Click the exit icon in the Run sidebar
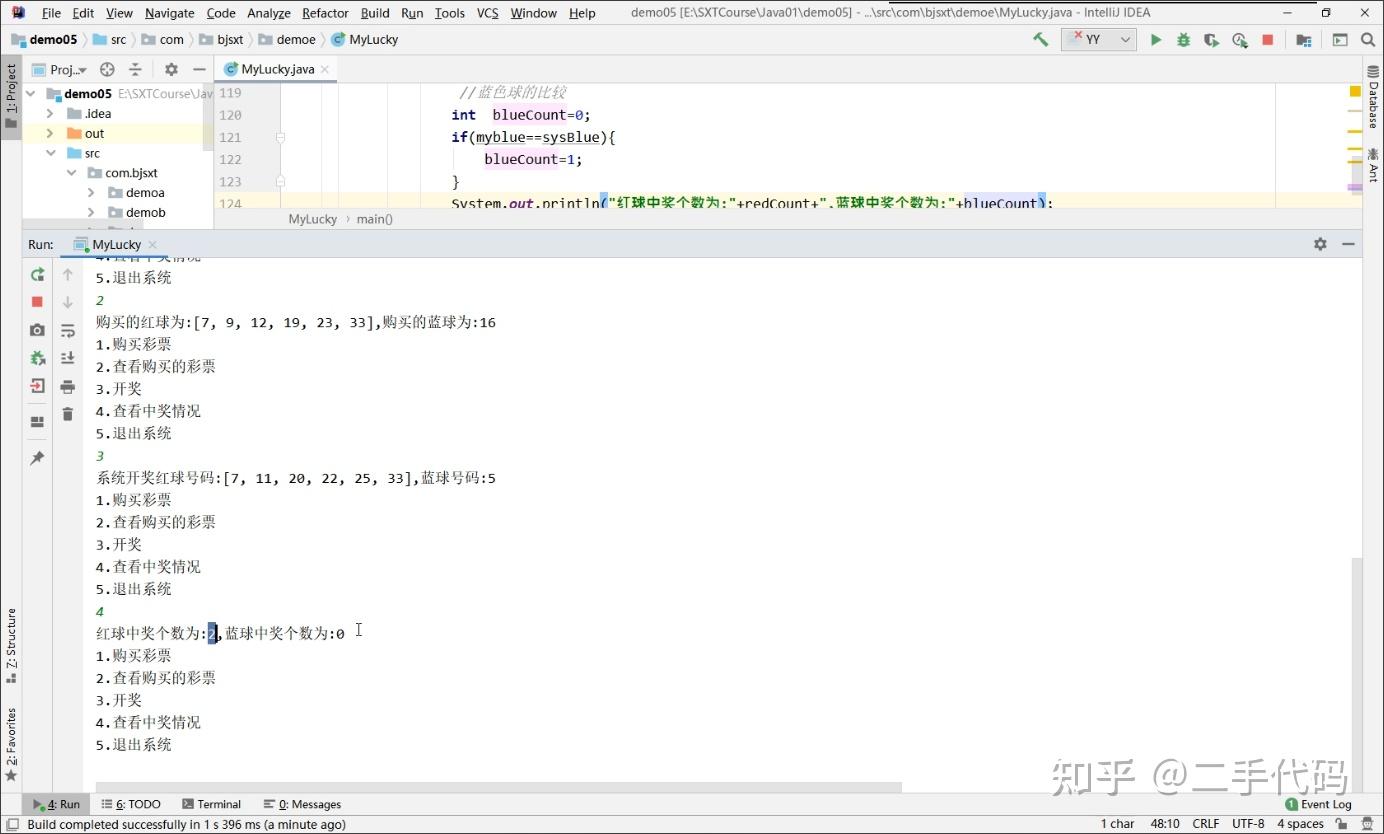The width and height of the screenshot is (1384, 834). pyautogui.click(x=37, y=386)
